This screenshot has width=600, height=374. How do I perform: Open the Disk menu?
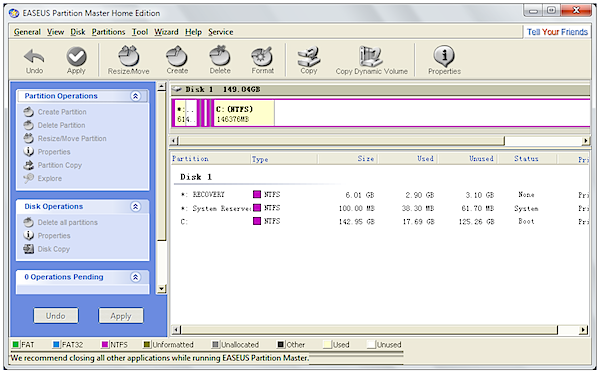coord(78,32)
